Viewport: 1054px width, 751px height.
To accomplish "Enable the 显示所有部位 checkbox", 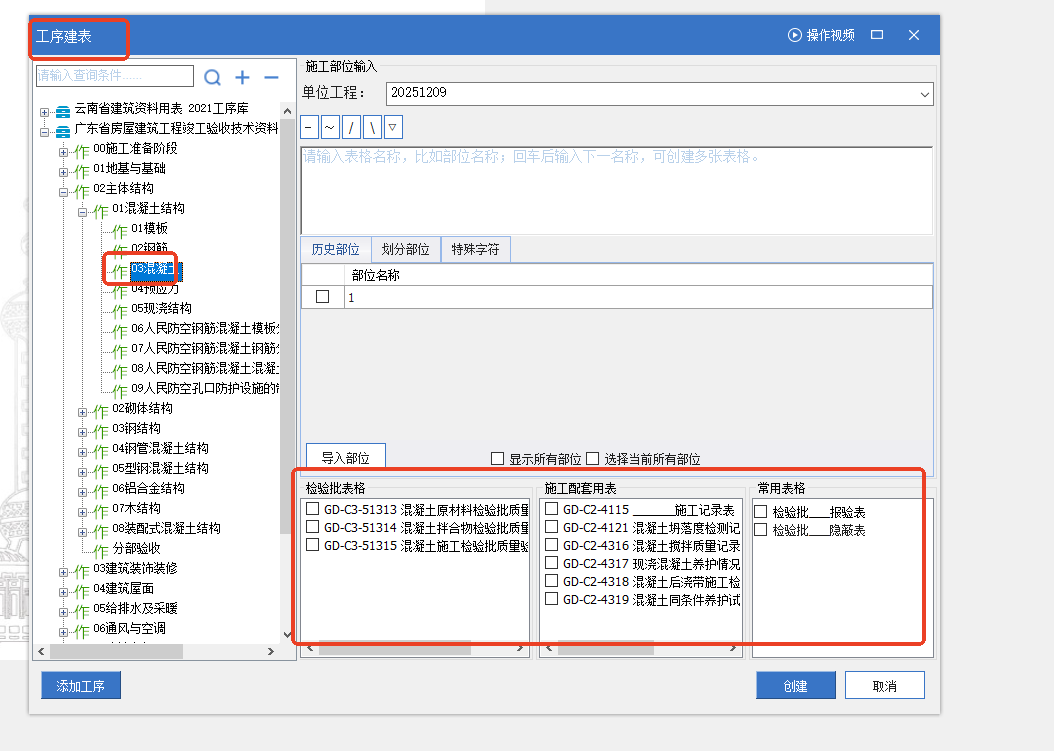I will (x=497, y=459).
